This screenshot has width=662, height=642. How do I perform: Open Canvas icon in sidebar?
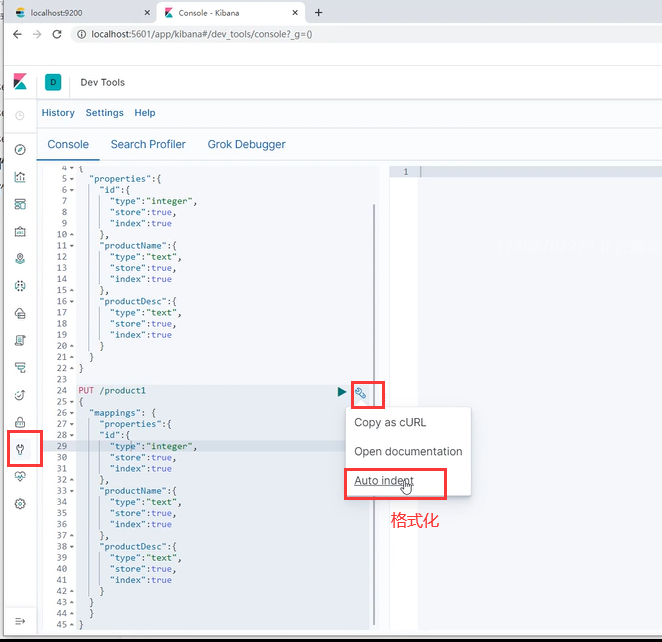[20, 232]
